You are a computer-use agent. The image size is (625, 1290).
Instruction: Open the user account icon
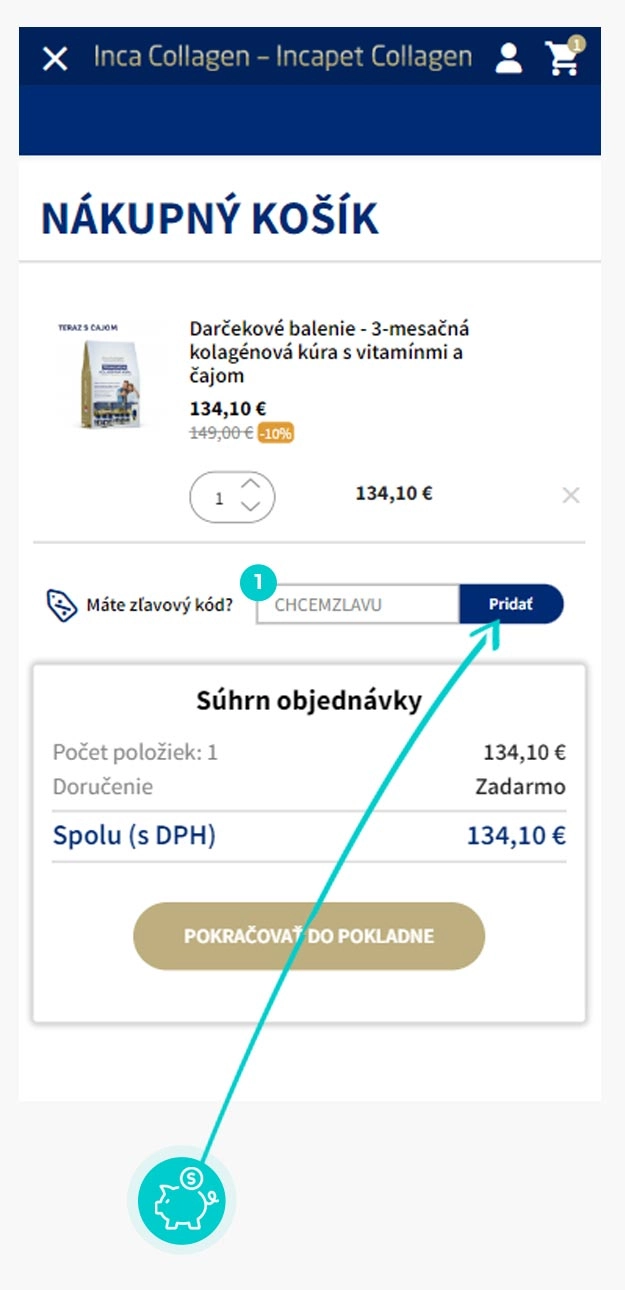(509, 58)
